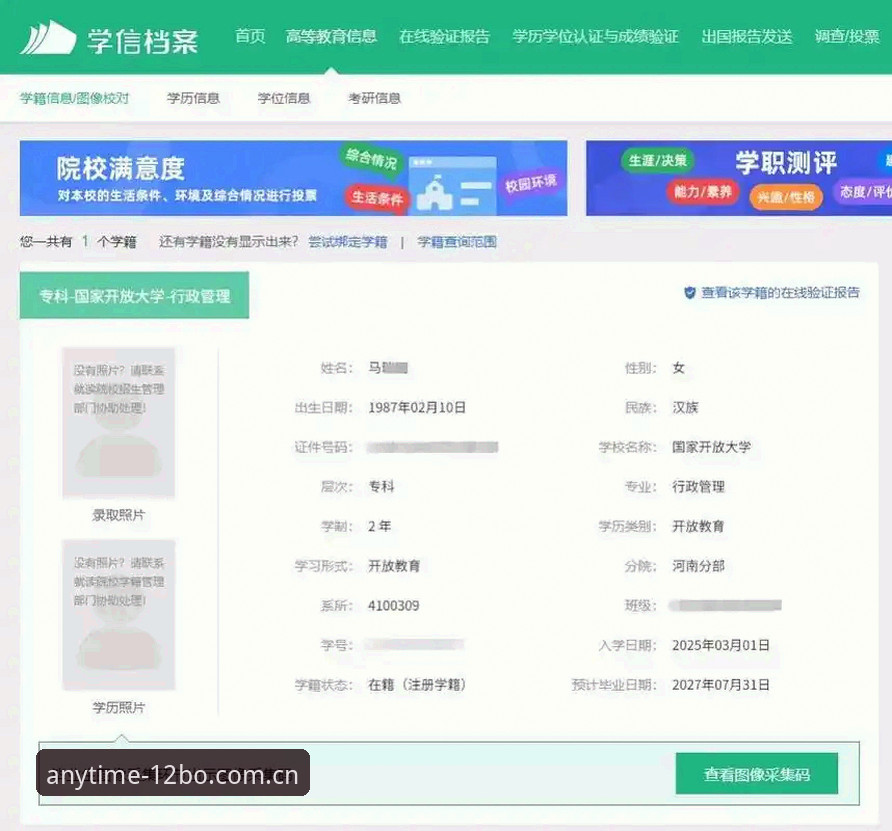Screen dimensions: 892x831
Task: Go to 在线验证报告
Action: [x=444, y=36]
